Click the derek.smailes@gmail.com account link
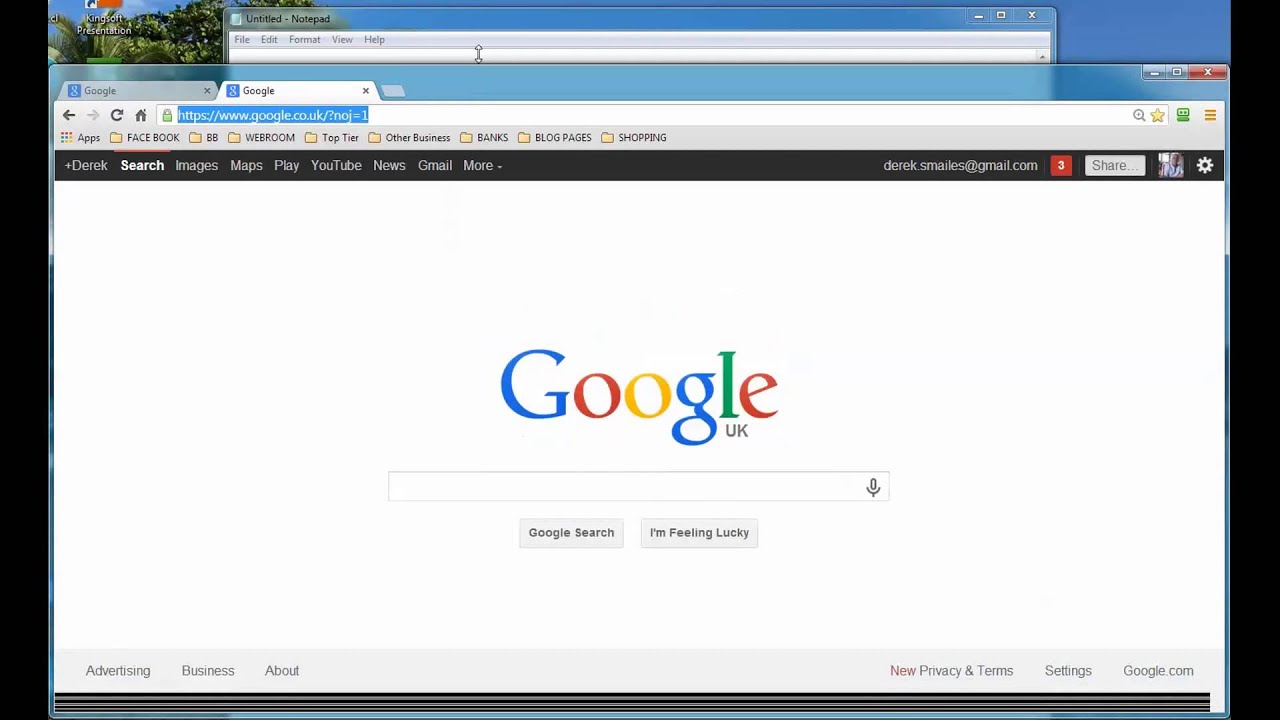The image size is (1280, 720). (960, 166)
